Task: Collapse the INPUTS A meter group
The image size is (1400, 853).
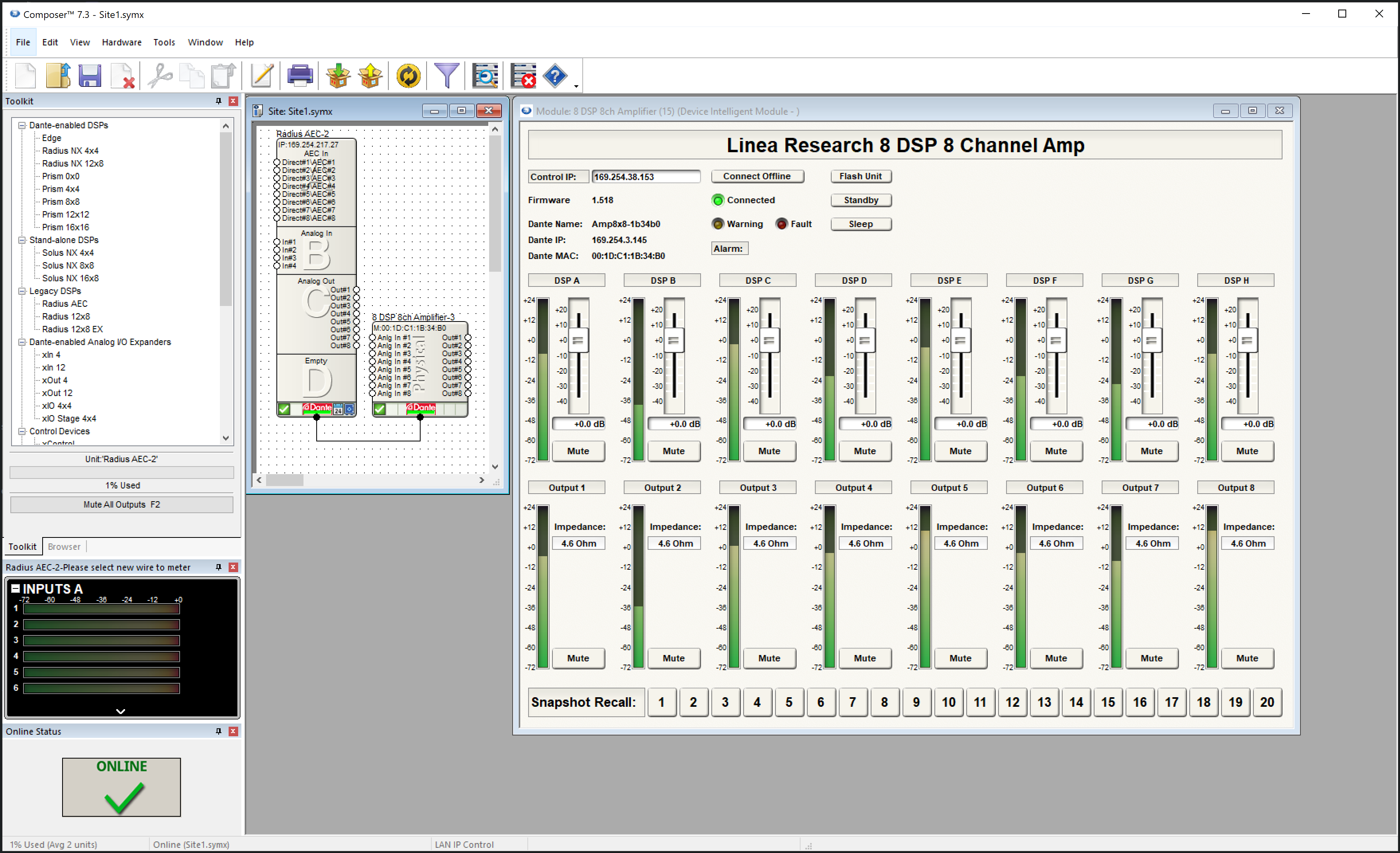Action: click(16, 588)
